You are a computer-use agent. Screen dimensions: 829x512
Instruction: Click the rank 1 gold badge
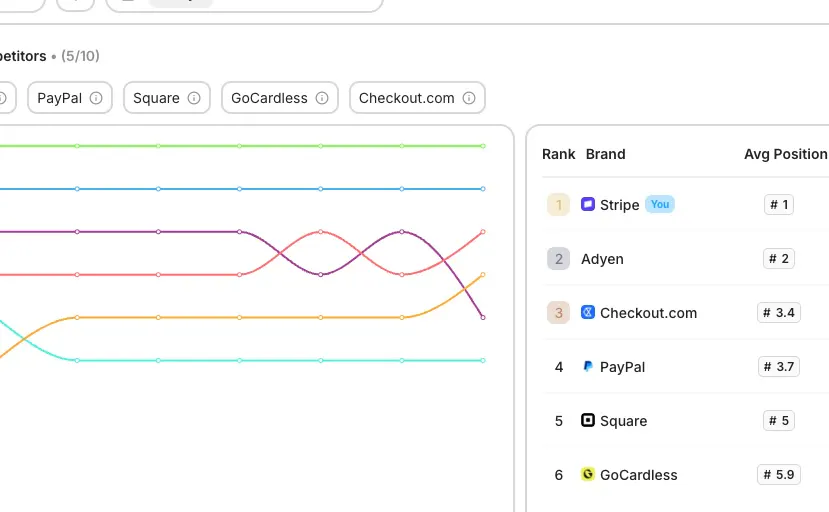(558, 205)
